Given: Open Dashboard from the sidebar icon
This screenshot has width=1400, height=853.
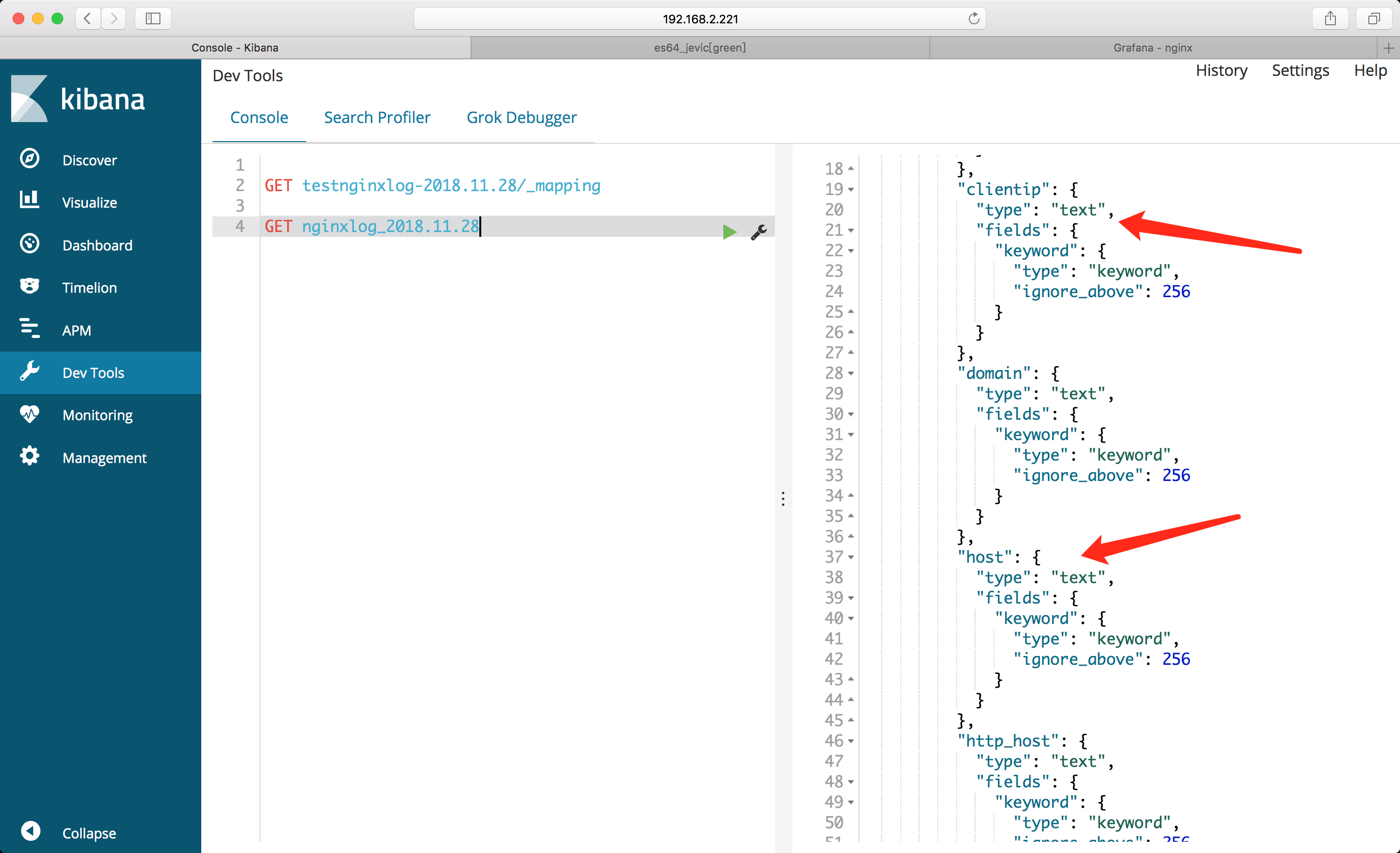Looking at the screenshot, I should (30, 244).
